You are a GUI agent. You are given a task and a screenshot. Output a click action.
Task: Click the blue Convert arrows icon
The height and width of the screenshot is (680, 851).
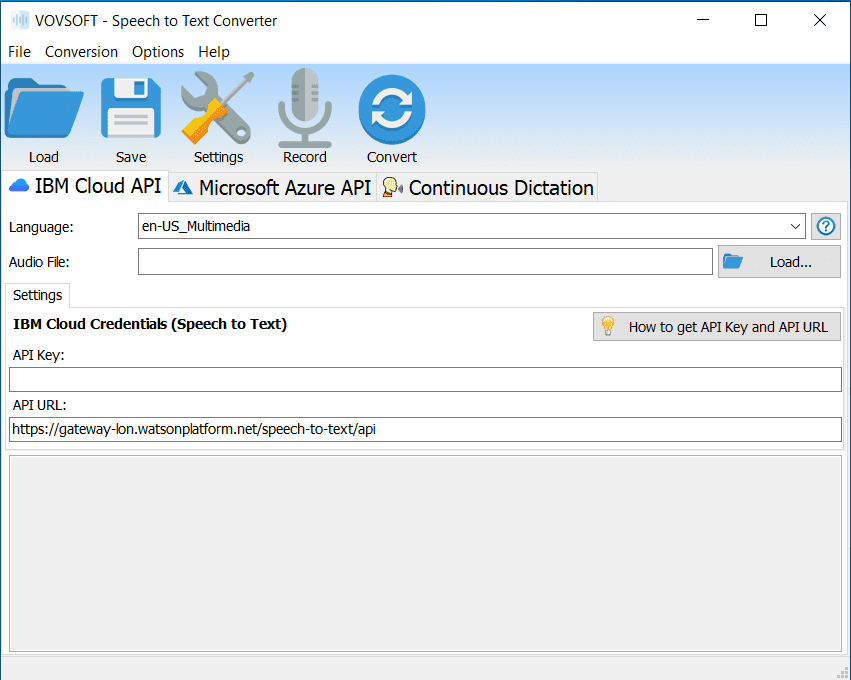point(392,110)
